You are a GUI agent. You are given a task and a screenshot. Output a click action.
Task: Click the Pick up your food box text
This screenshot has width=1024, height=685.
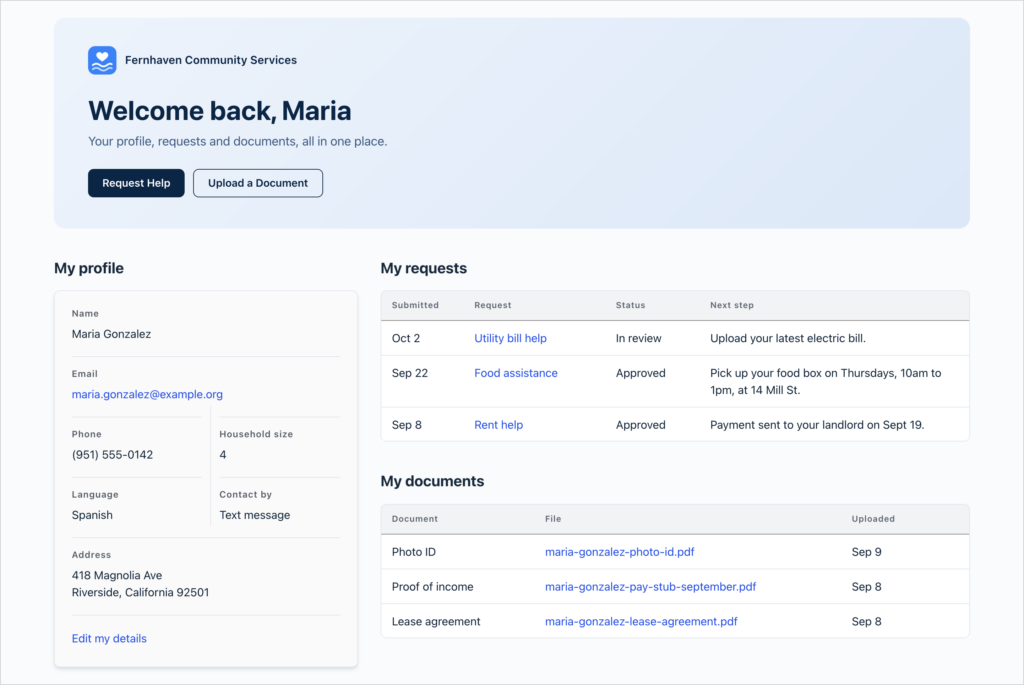click(825, 381)
